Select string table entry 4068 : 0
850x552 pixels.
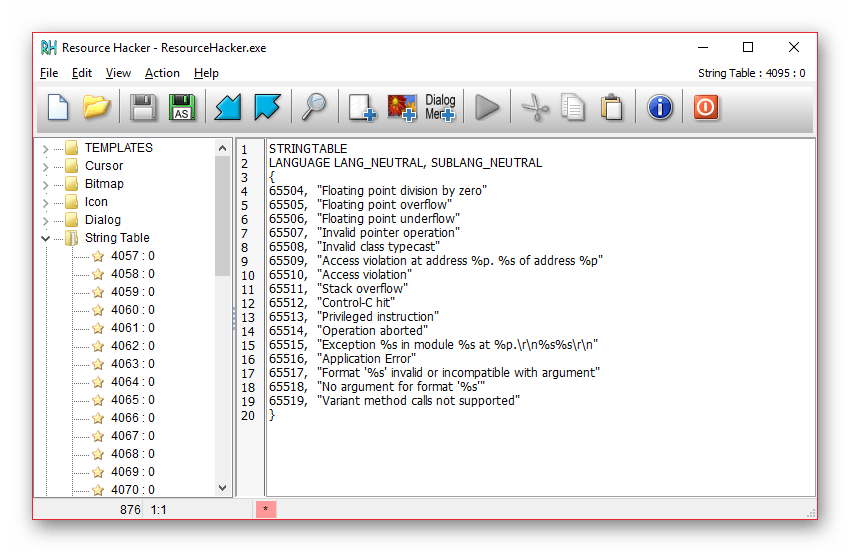point(133,453)
